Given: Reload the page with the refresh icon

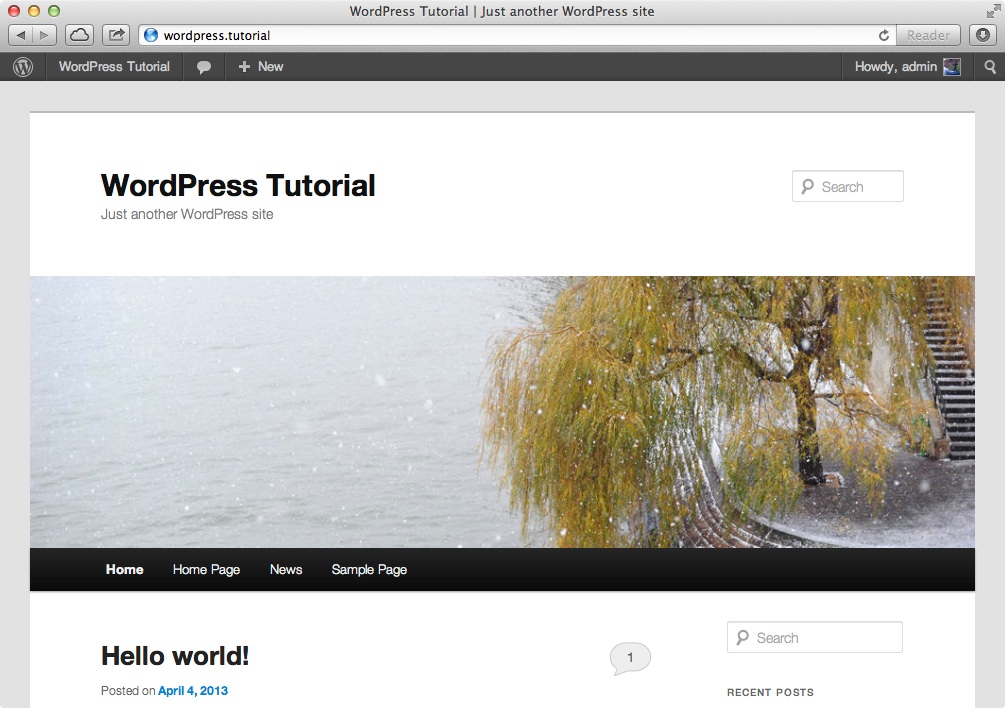Looking at the screenshot, I should click(x=884, y=35).
